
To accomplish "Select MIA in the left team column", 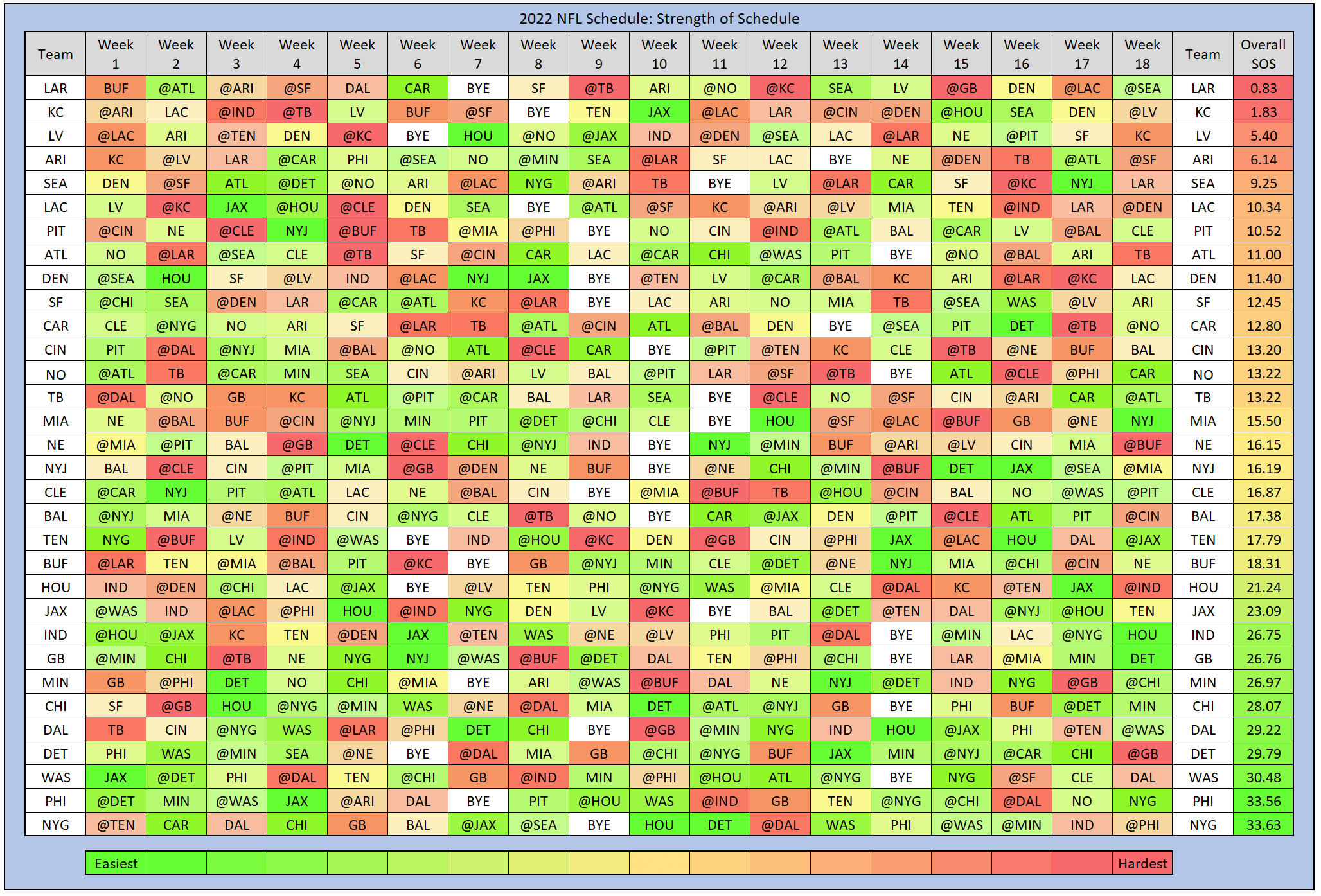I will (x=55, y=421).
